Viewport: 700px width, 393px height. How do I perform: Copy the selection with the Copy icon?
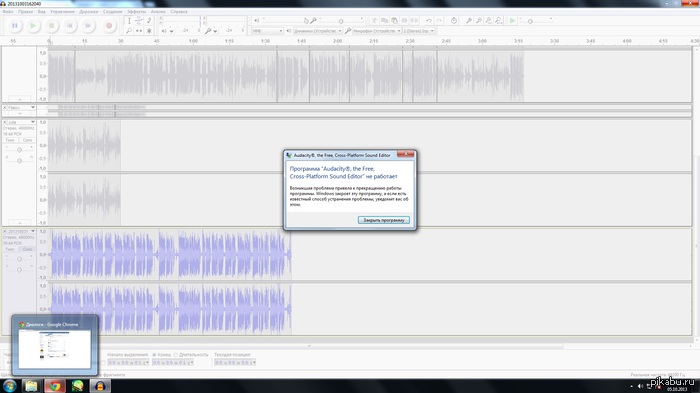click(x=384, y=21)
